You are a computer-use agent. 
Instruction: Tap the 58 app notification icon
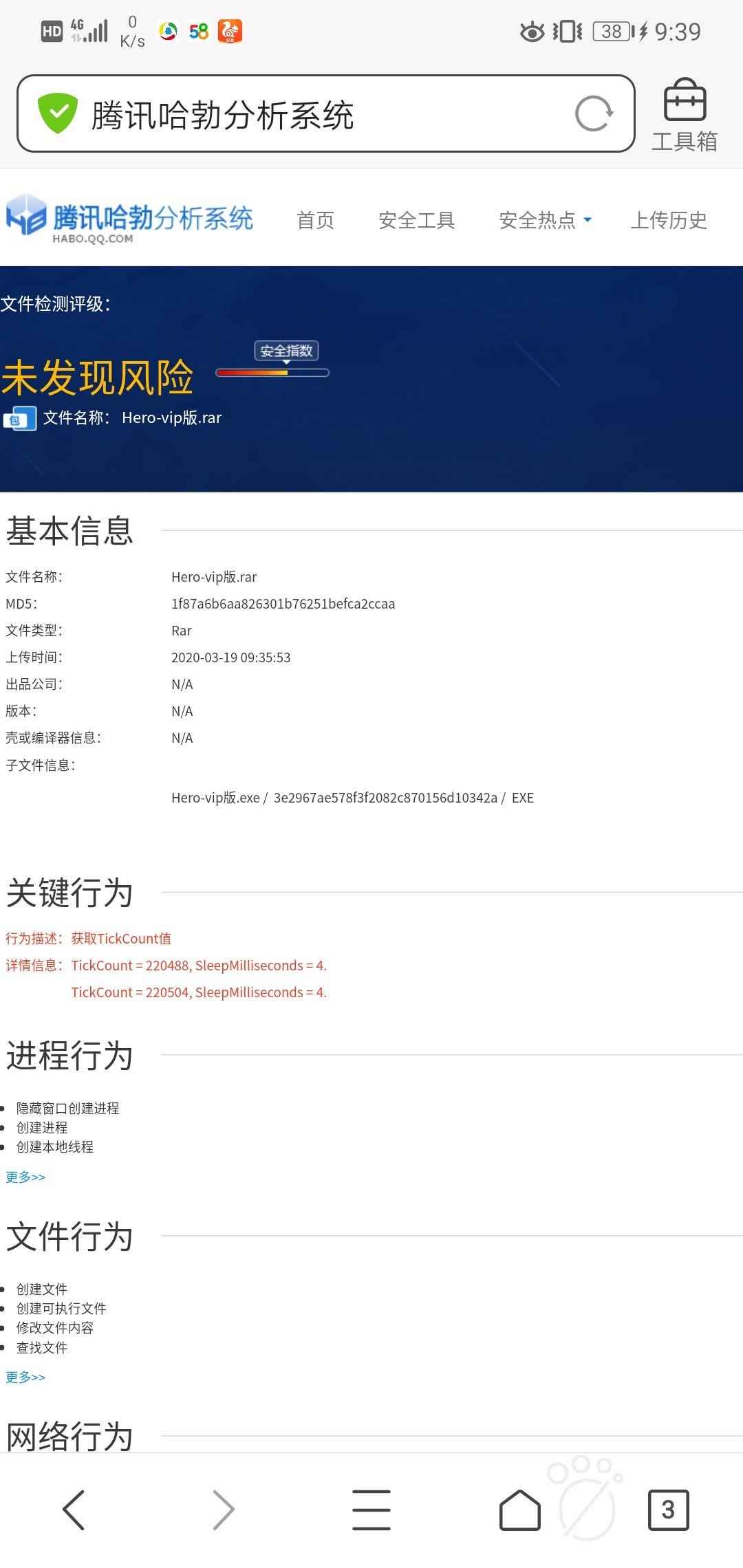click(199, 32)
